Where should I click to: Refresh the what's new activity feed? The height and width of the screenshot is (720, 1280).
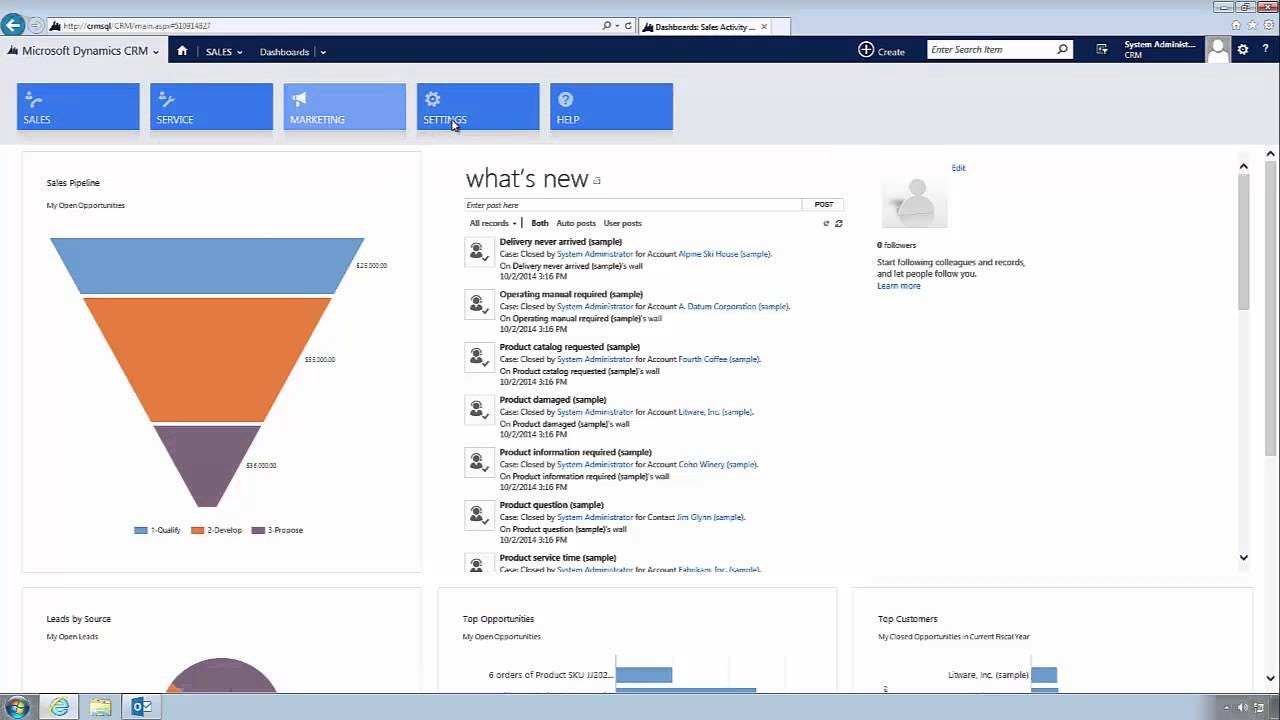pos(839,224)
